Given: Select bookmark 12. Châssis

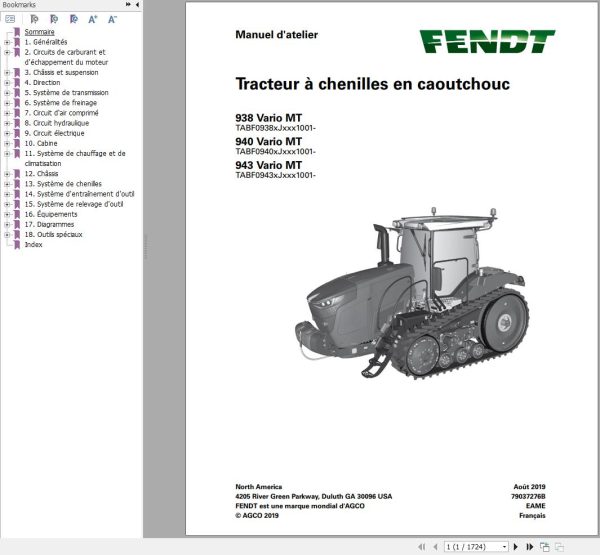Looking at the screenshot, I should pyautogui.click(x=41, y=173).
